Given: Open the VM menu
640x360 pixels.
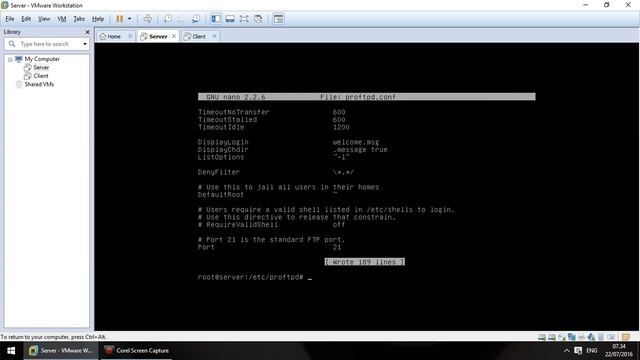Looking at the screenshot, I should click(x=62, y=19).
